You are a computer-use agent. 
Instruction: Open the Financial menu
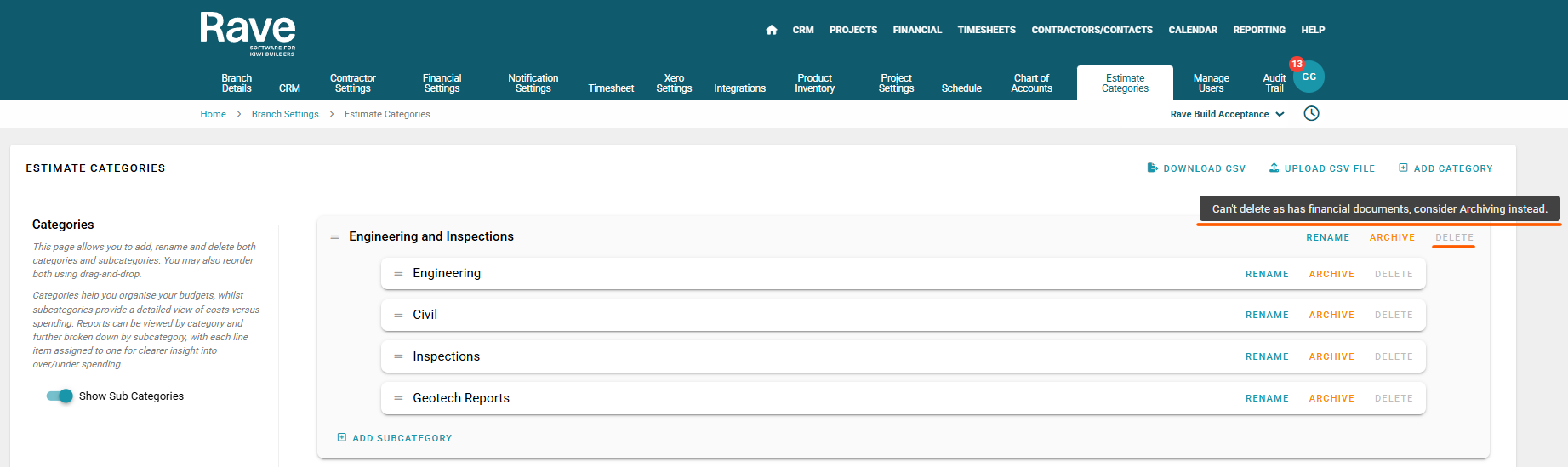pos(916,30)
